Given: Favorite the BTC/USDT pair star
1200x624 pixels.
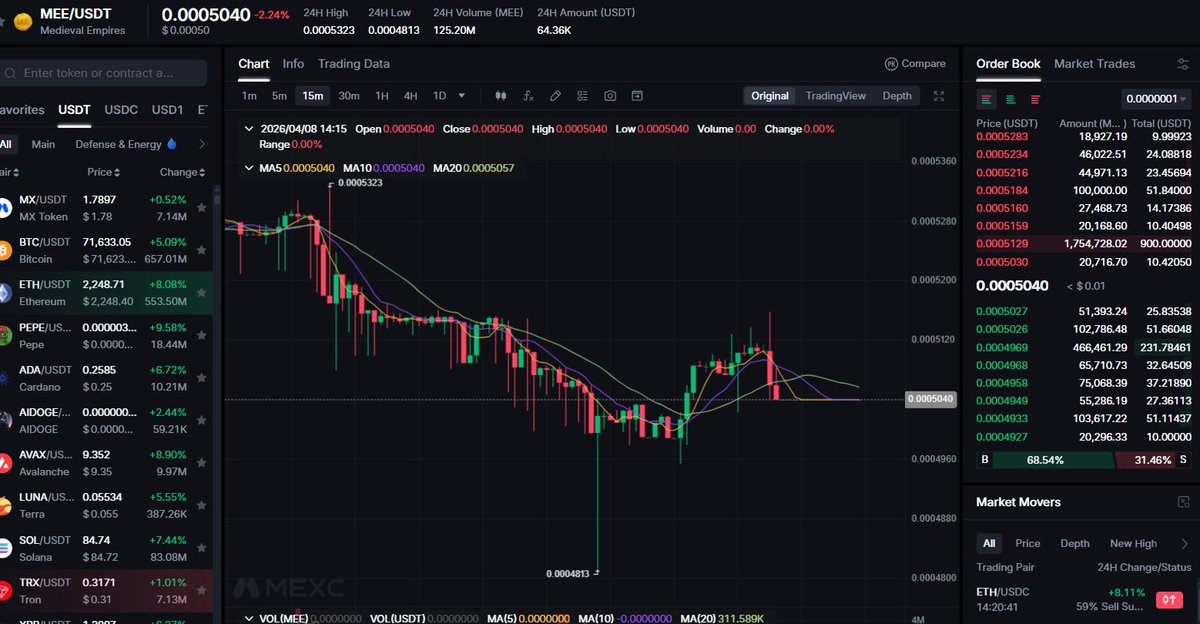Looking at the screenshot, I should coord(202,251).
